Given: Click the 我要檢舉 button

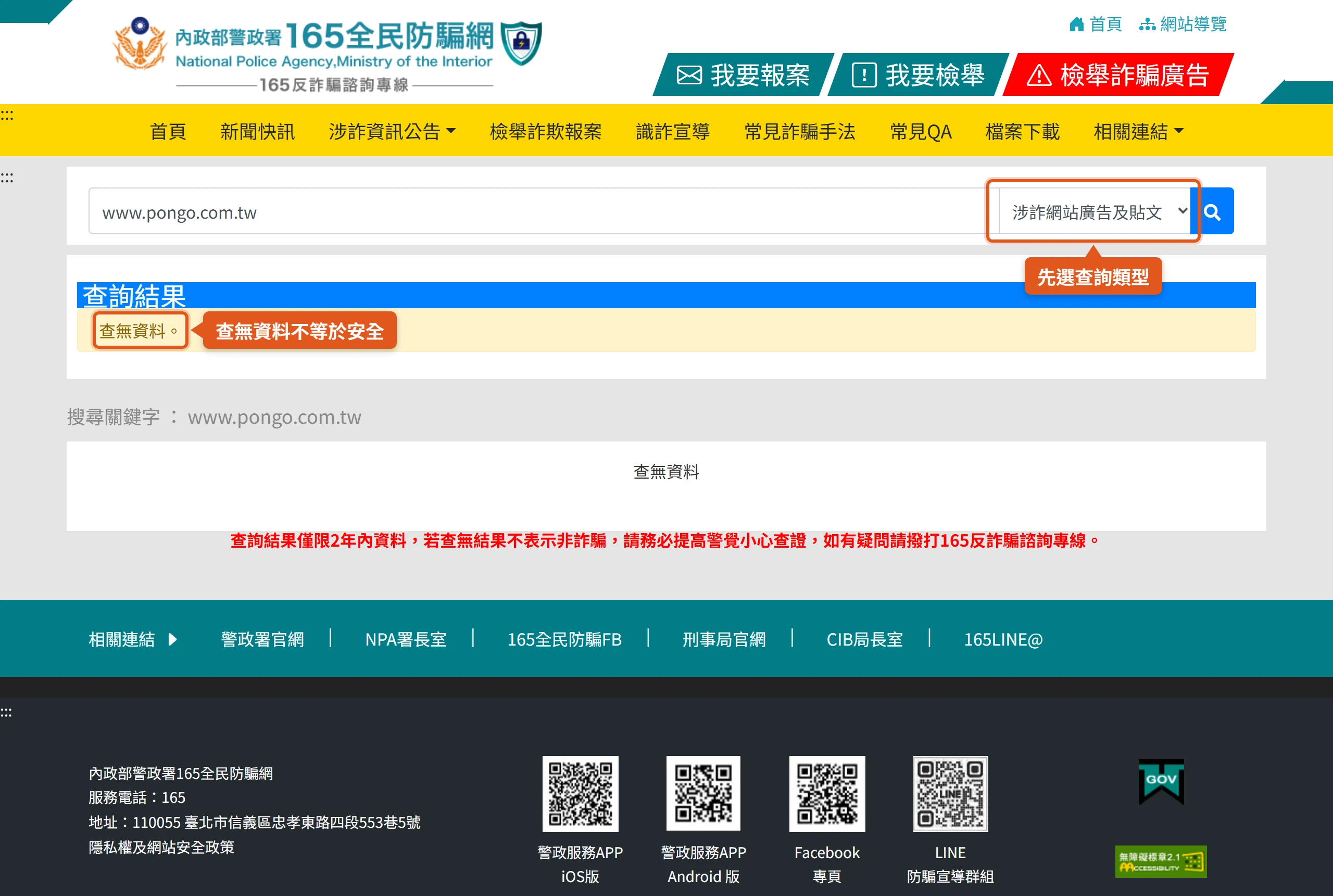Looking at the screenshot, I should (x=918, y=75).
